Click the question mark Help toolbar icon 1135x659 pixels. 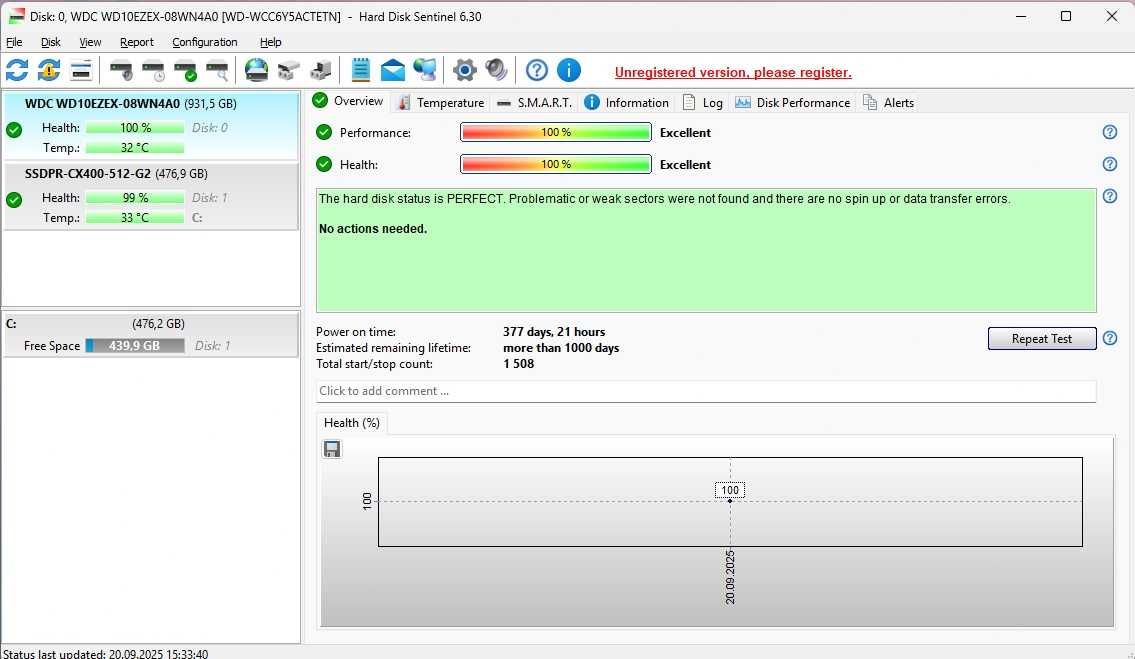coord(536,70)
